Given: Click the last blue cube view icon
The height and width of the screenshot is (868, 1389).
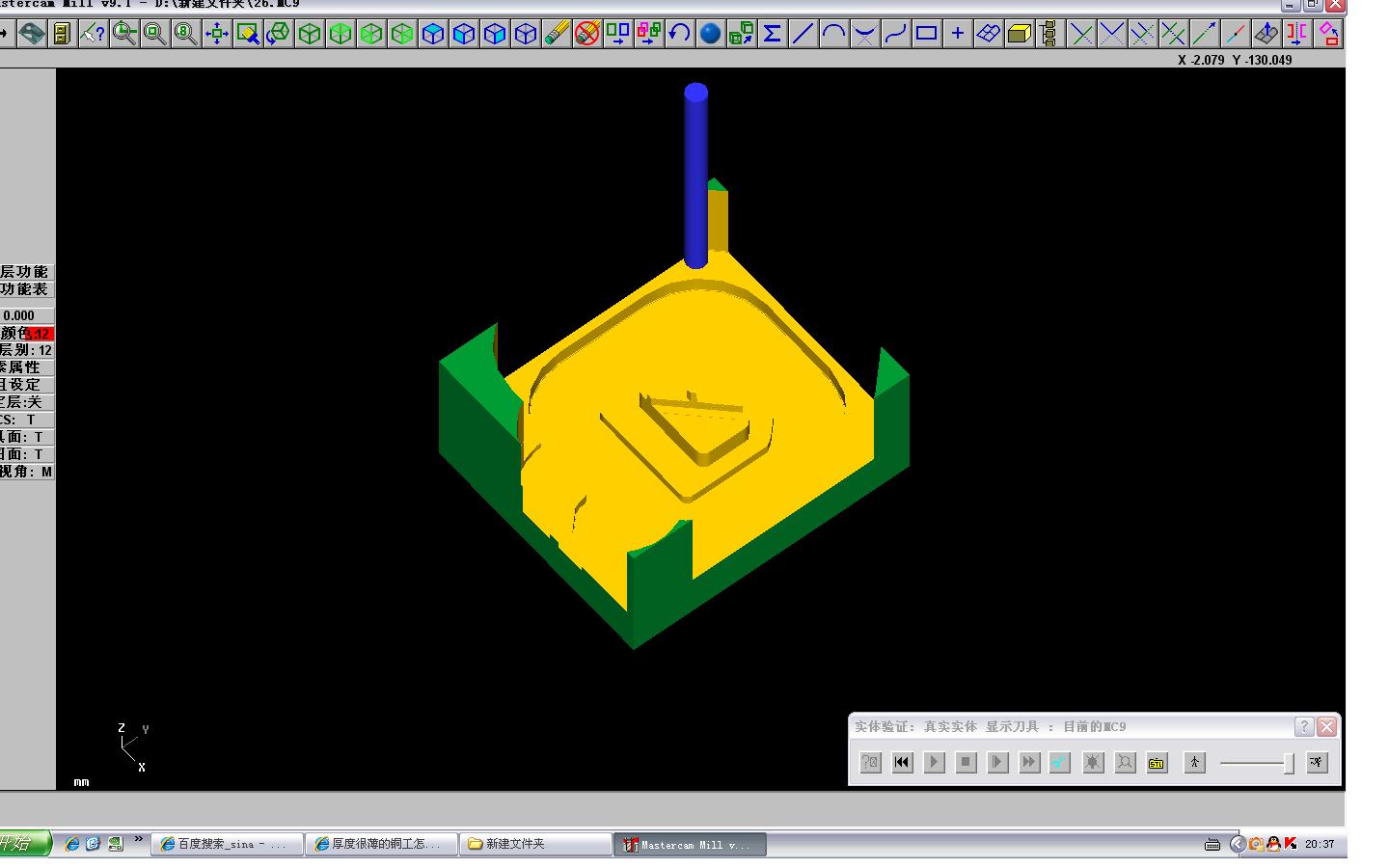Looking at the screenshot, I should [526, 34].
